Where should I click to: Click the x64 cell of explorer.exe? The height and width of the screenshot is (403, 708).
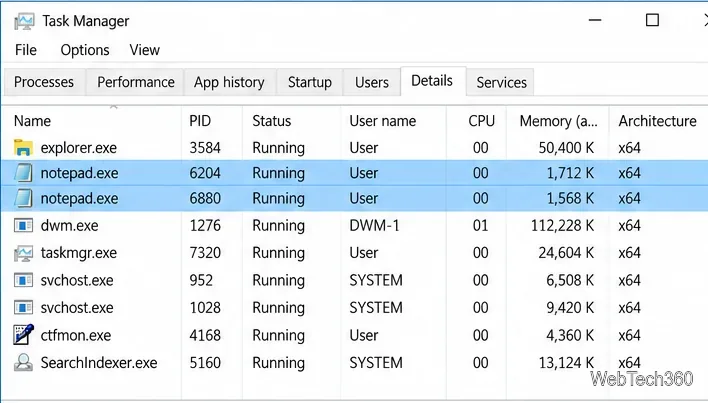pyautogui.click(x=629, y=148)
